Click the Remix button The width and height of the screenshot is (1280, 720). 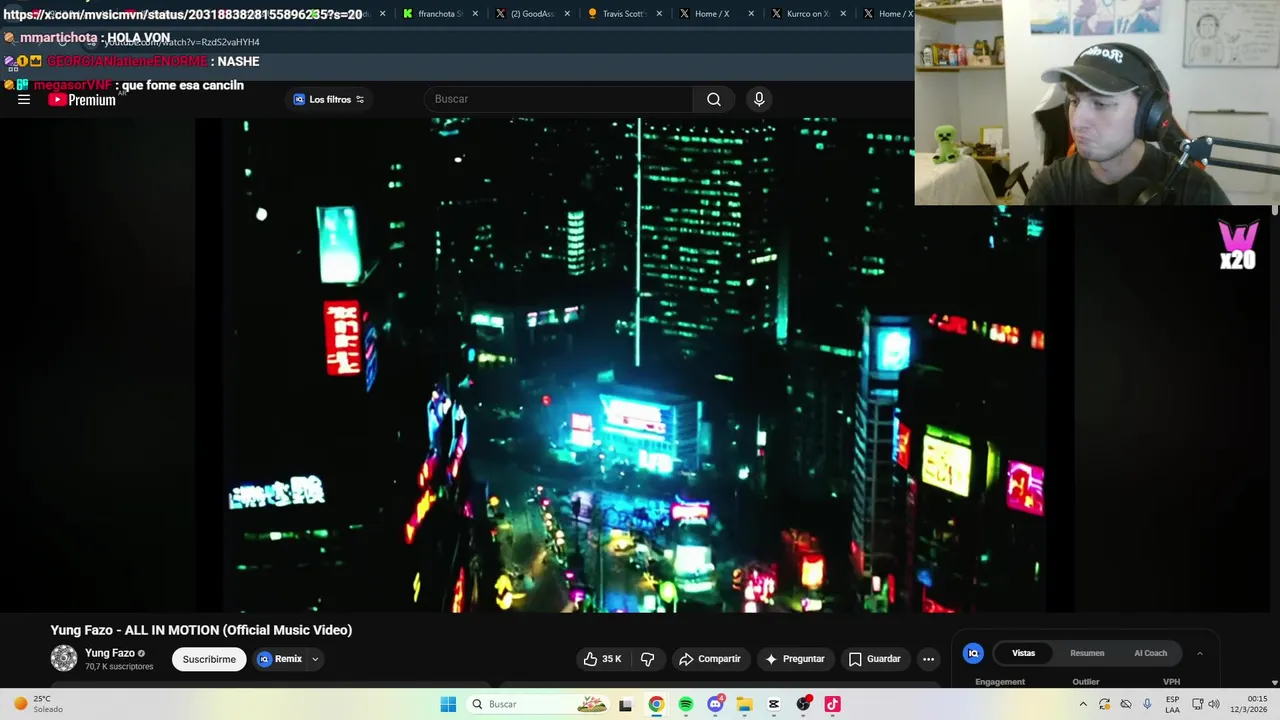point(280,659)
